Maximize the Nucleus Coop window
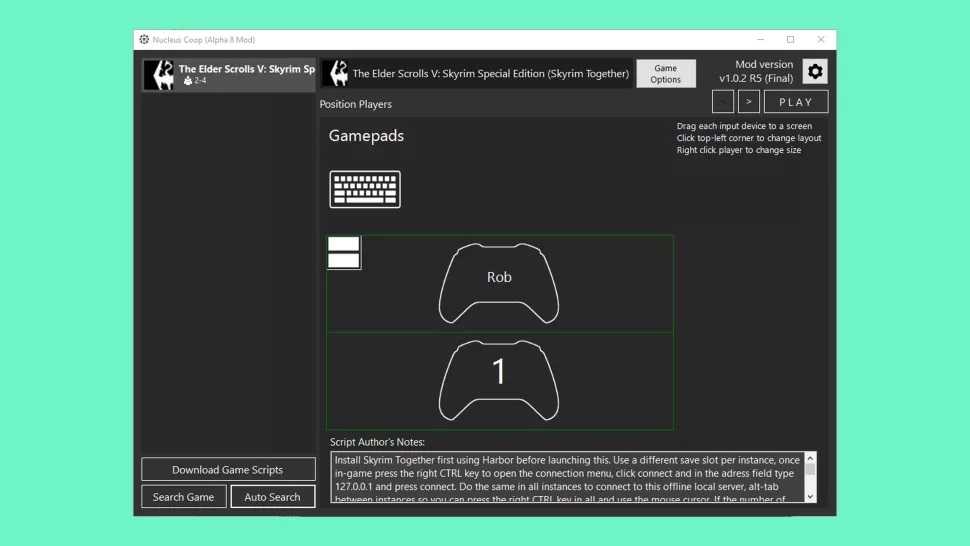The height and width of the screenshot is (546, 970). 790,40
